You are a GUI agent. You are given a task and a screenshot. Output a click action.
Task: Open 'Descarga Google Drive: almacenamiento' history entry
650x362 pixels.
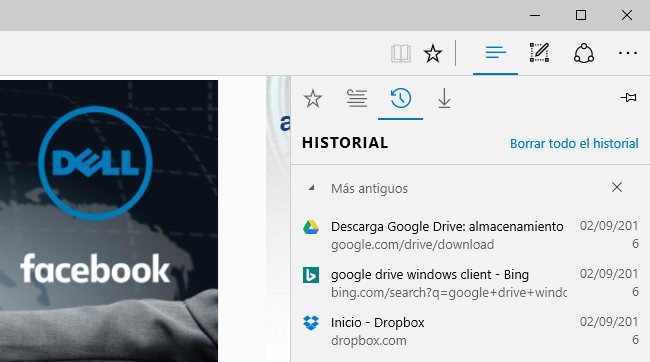tap(471, 235)
